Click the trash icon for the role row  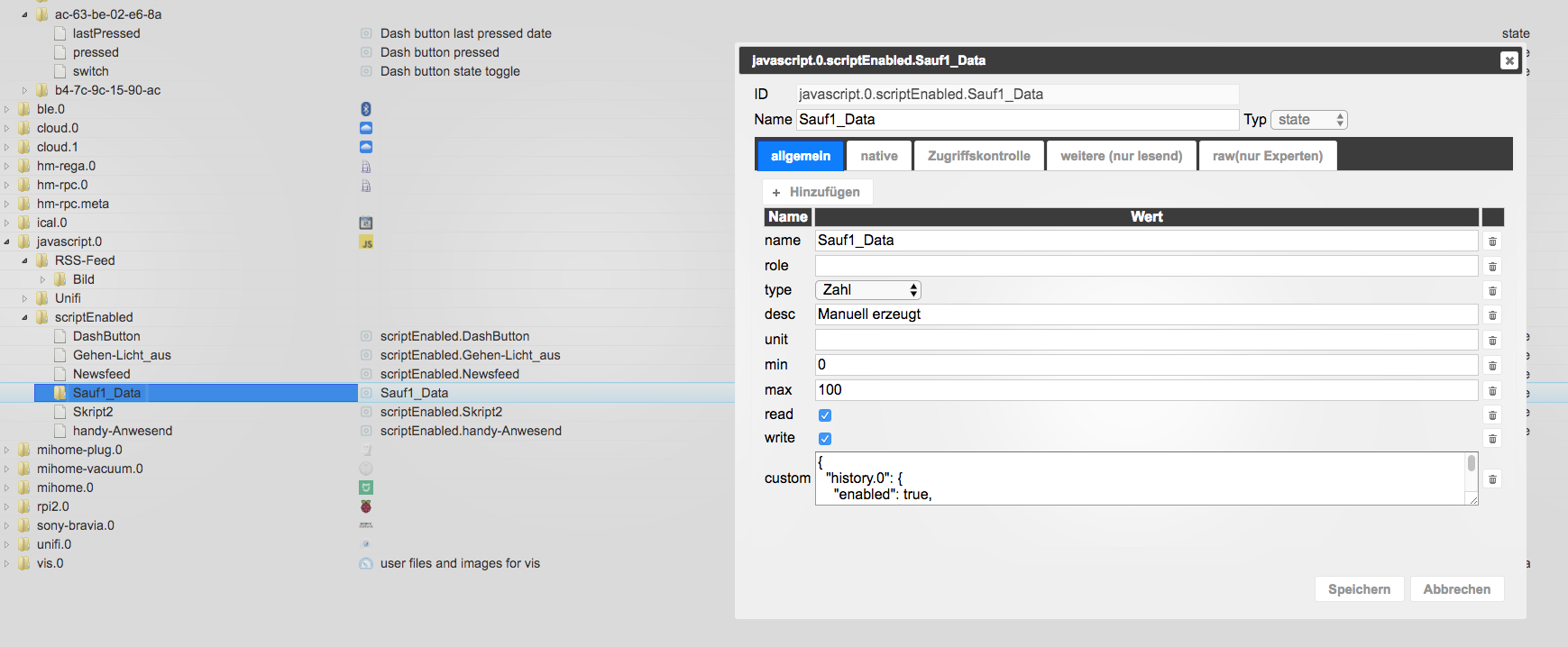(1492, 267)
